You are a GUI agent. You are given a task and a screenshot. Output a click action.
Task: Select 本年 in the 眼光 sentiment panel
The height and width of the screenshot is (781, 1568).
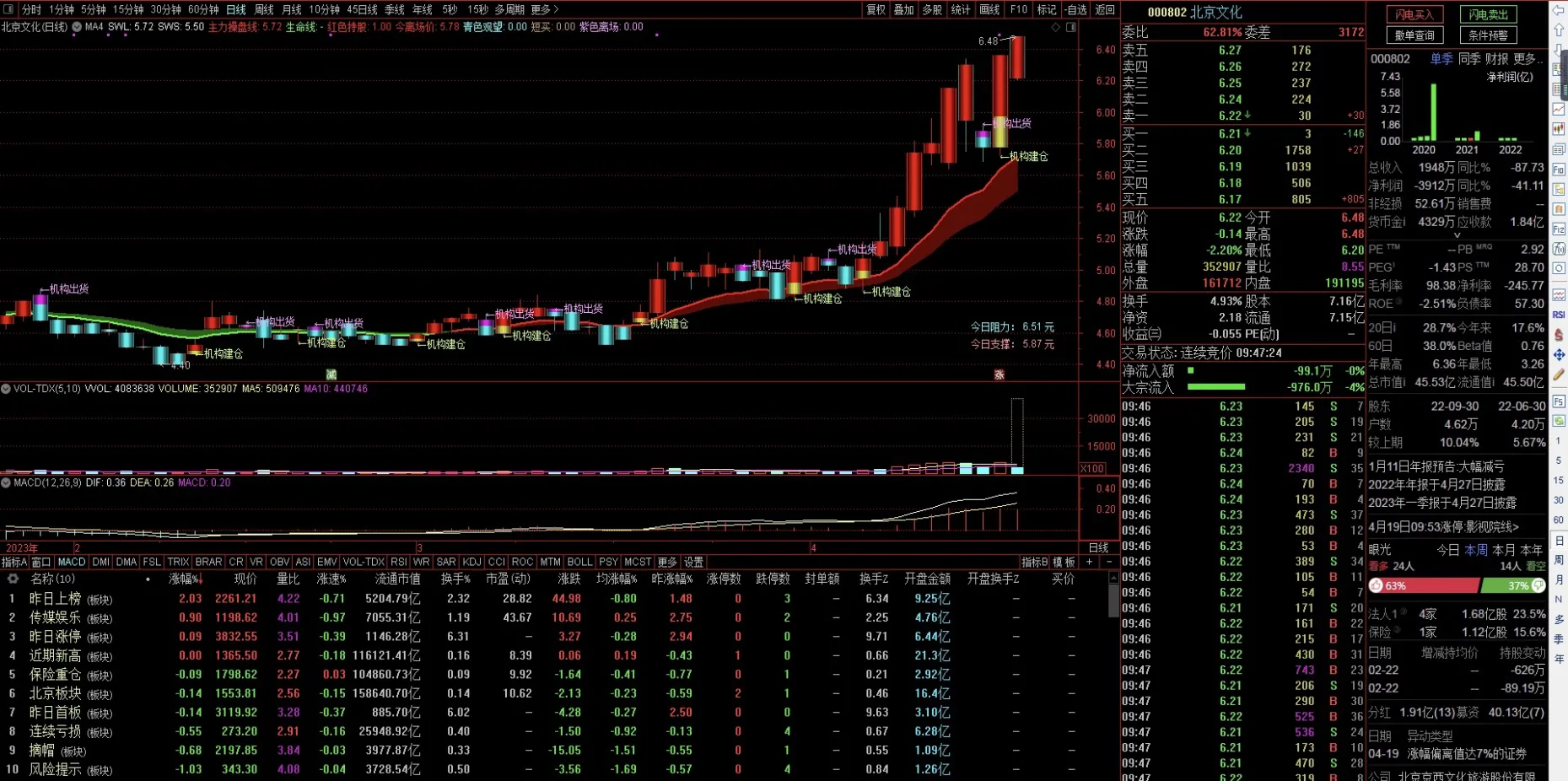pos(1532,549)
